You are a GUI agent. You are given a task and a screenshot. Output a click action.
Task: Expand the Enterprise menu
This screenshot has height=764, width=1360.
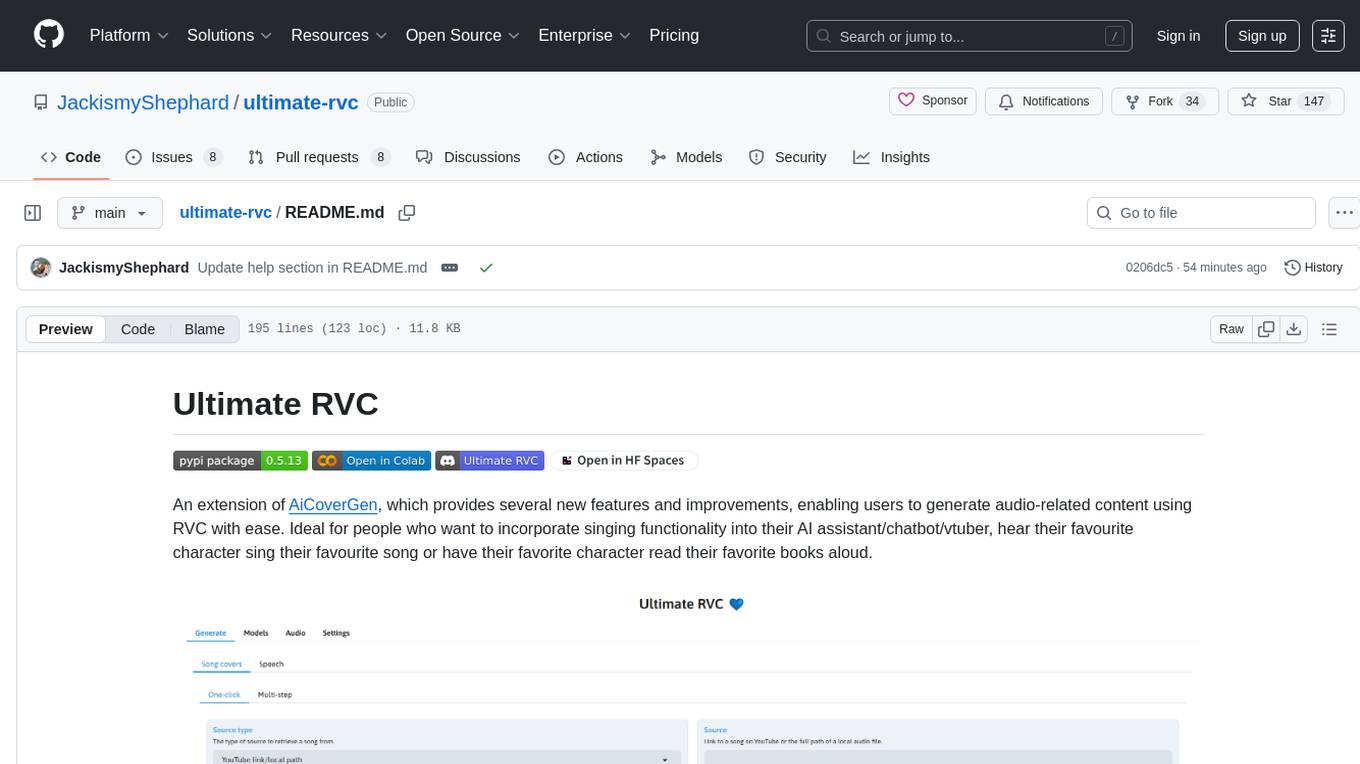click(584, 35)
